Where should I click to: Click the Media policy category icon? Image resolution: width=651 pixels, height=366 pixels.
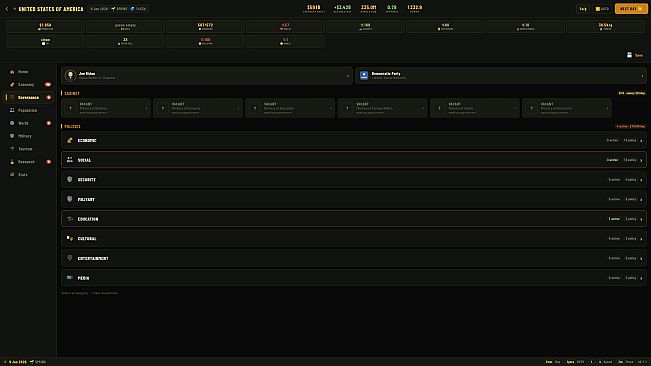(70, 278)
